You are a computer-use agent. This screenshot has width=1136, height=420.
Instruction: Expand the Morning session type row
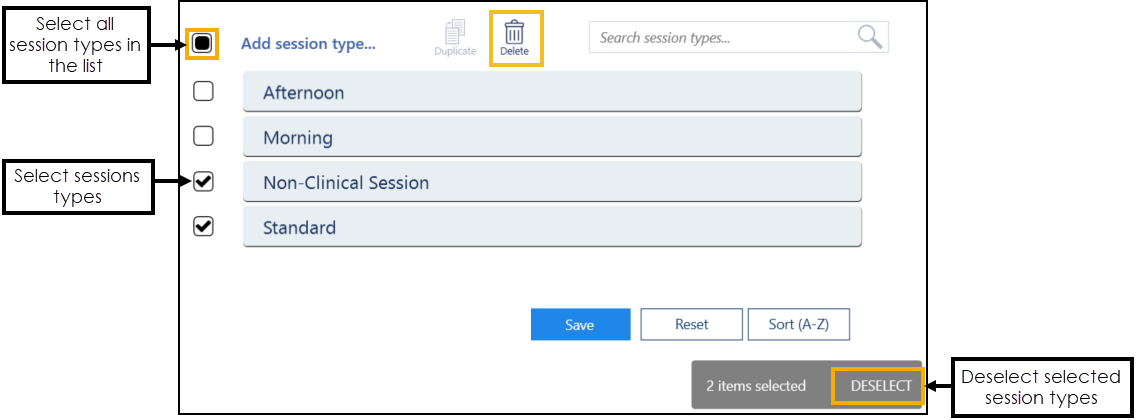552,138
